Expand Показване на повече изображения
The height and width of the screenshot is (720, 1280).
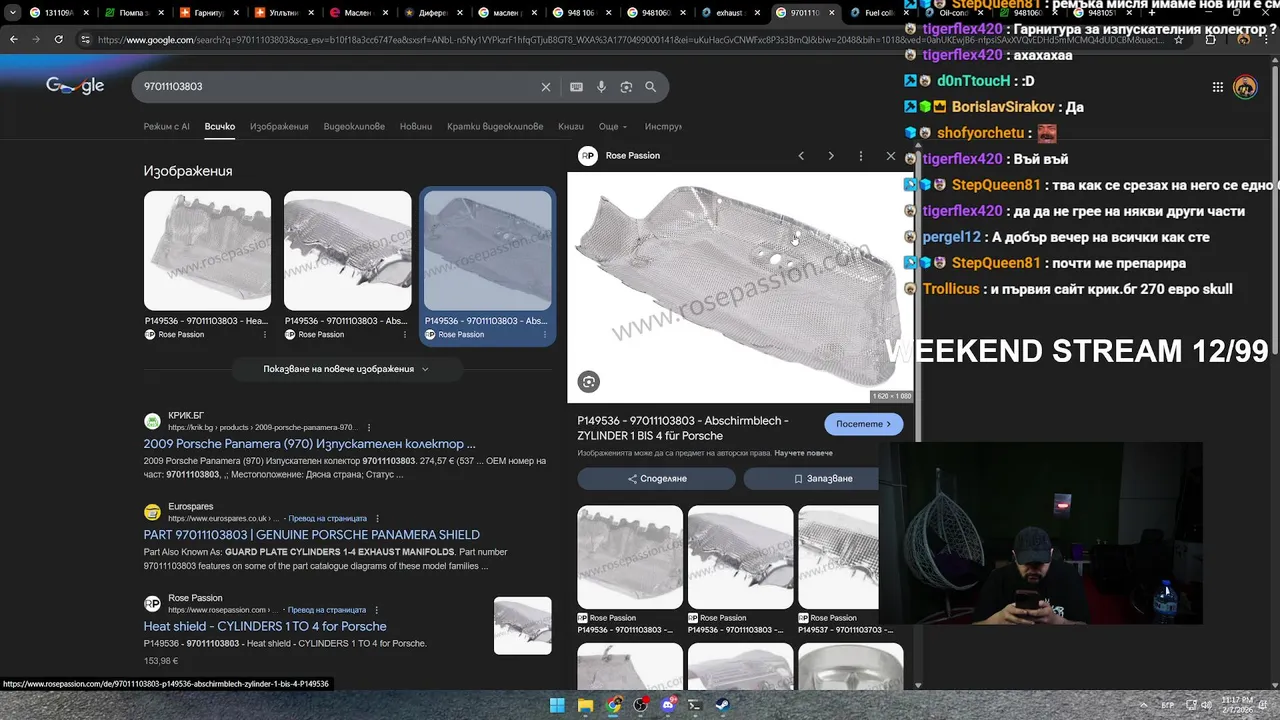346,369
